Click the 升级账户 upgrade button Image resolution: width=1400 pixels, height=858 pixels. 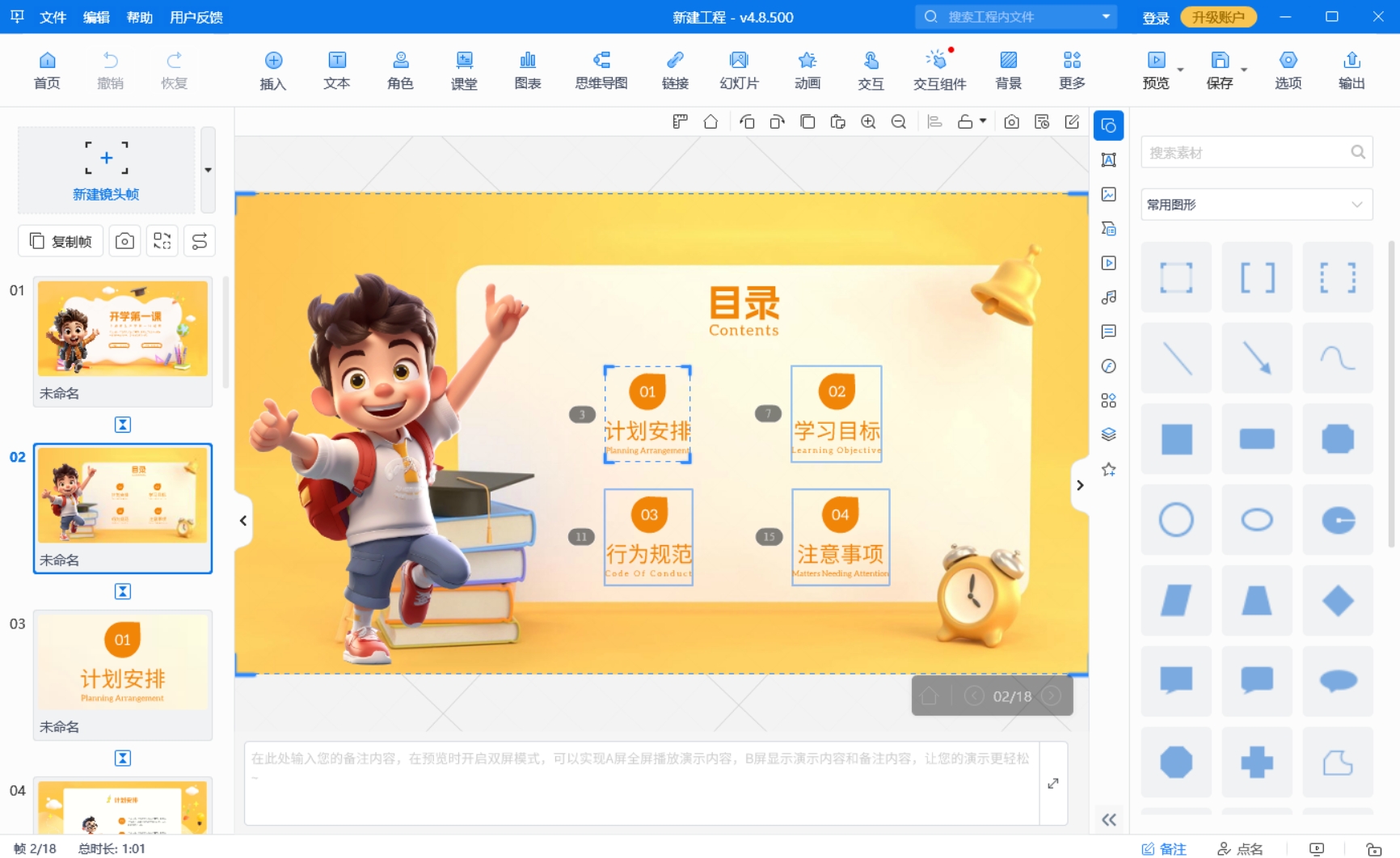click(x=1218, y=17)
